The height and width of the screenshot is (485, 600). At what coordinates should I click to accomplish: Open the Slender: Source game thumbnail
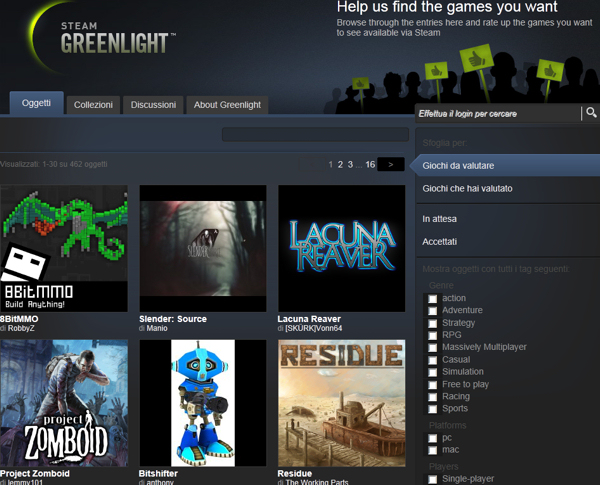pyautogui.click(x=203, y=248)
